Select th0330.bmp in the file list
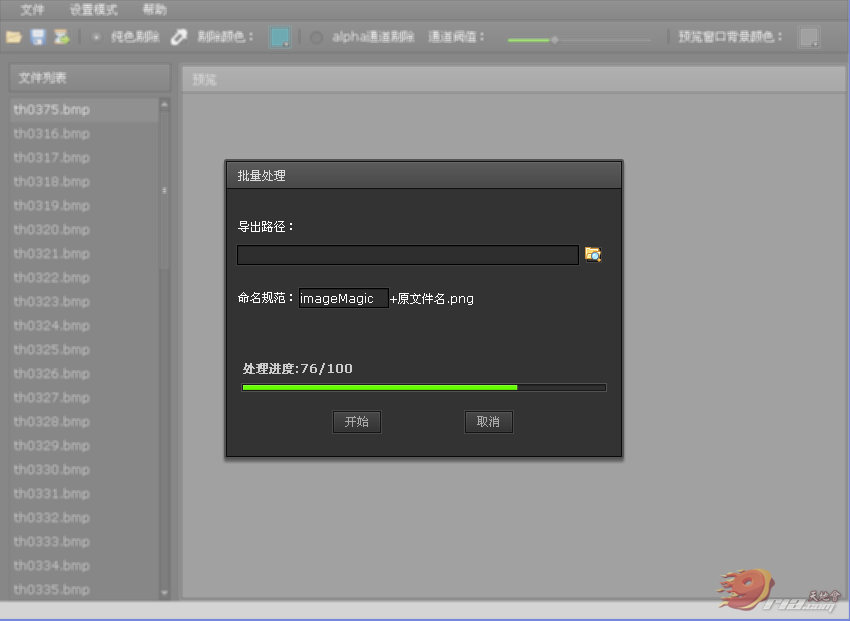The width and height of the screenshot is (850, 621). click(x=84, y=469)
